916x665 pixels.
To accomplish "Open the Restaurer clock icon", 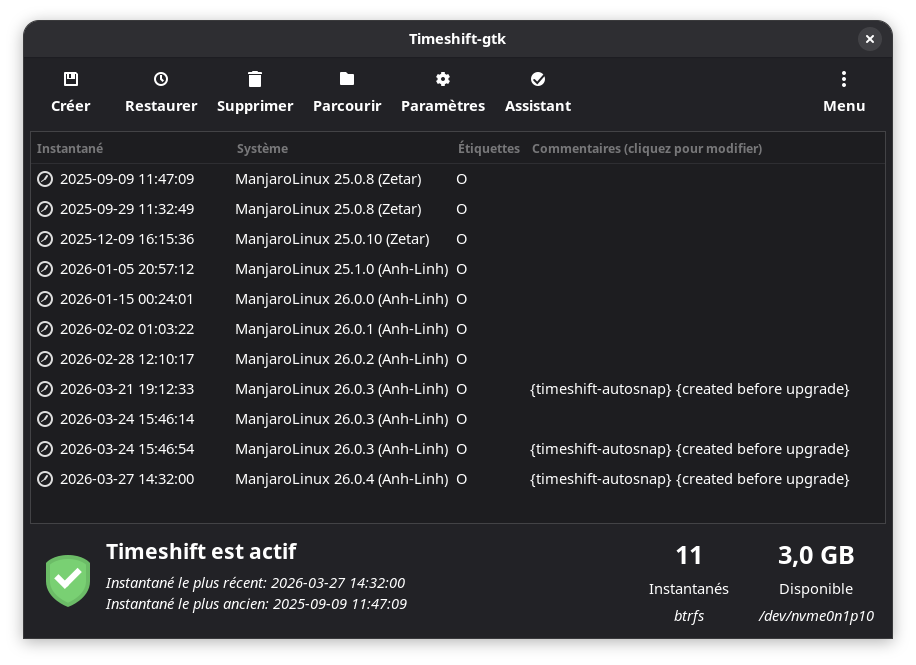I will 161,79.
